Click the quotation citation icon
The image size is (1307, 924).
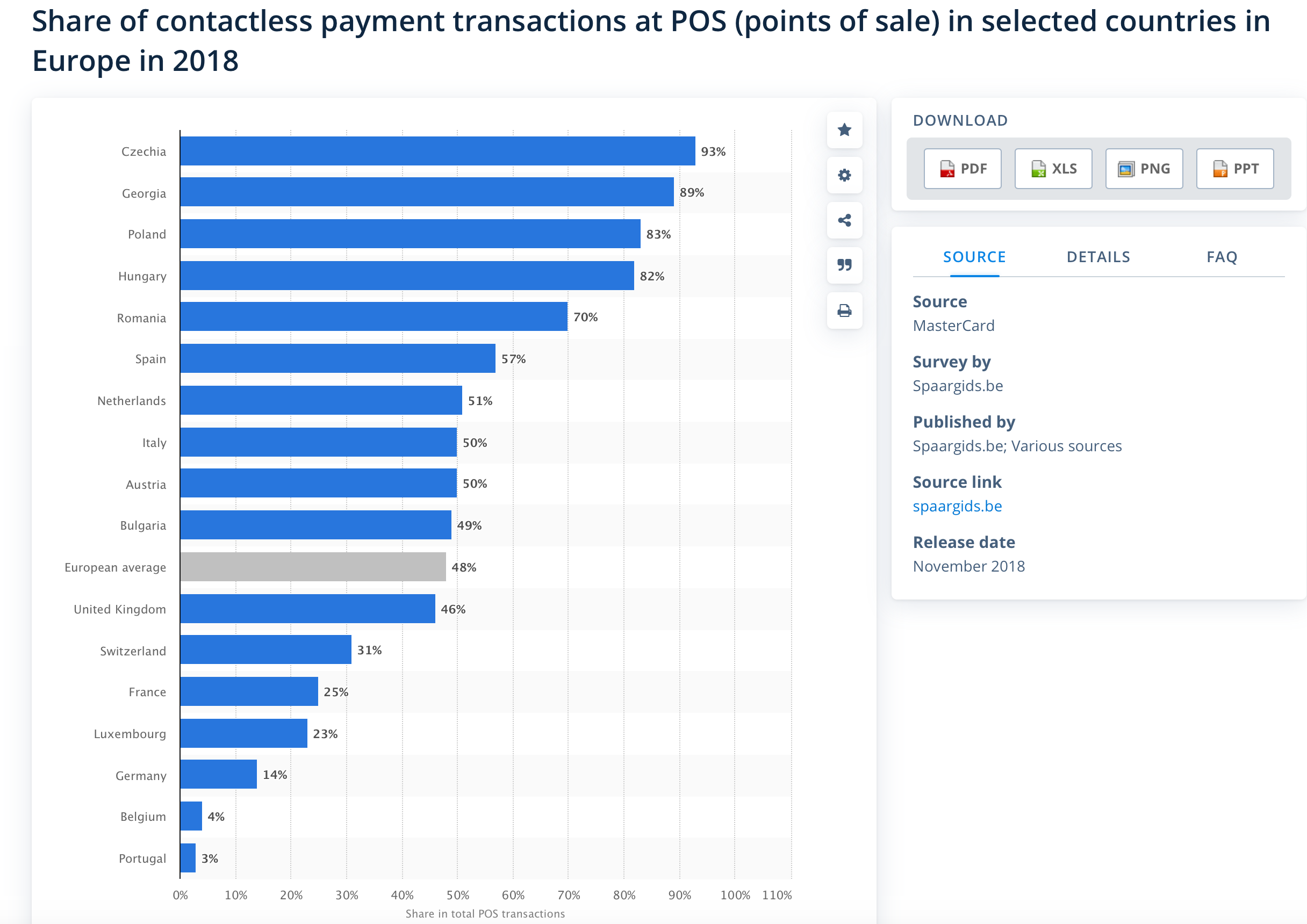(844, 265)
